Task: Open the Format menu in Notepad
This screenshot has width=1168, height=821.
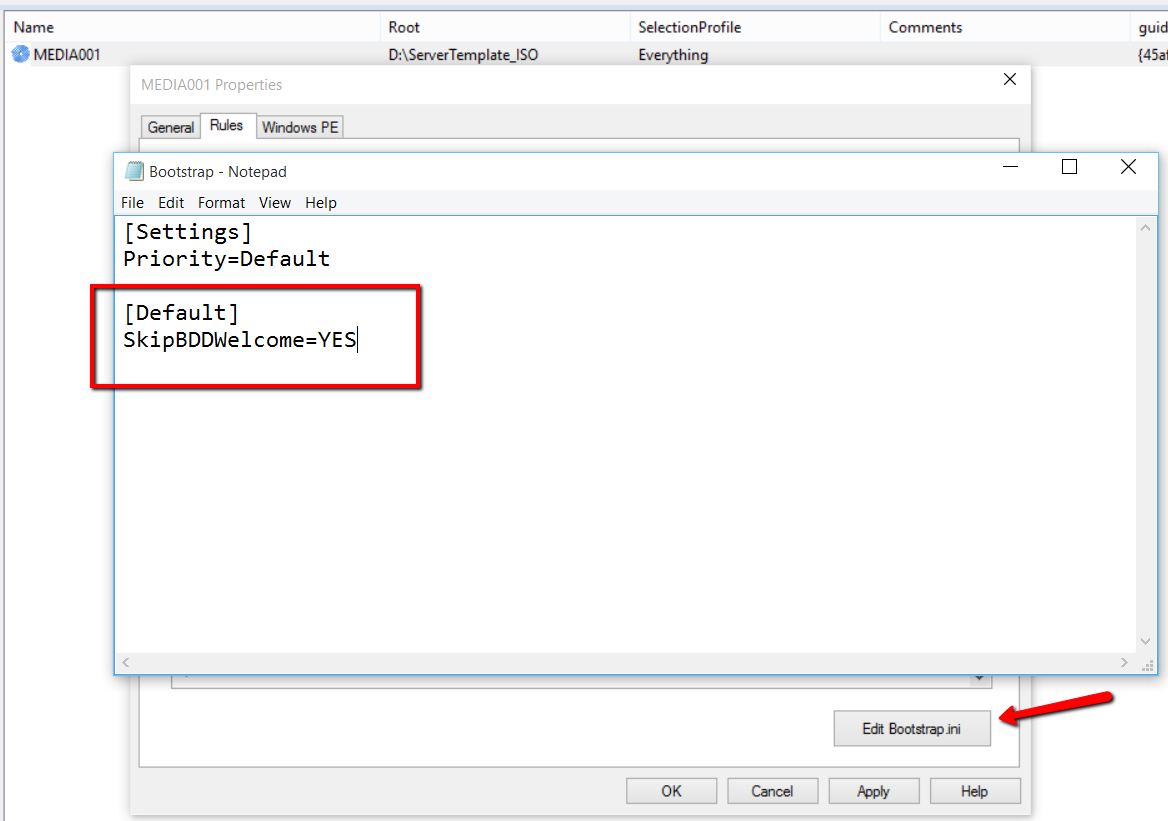Action: pos(221,202)
